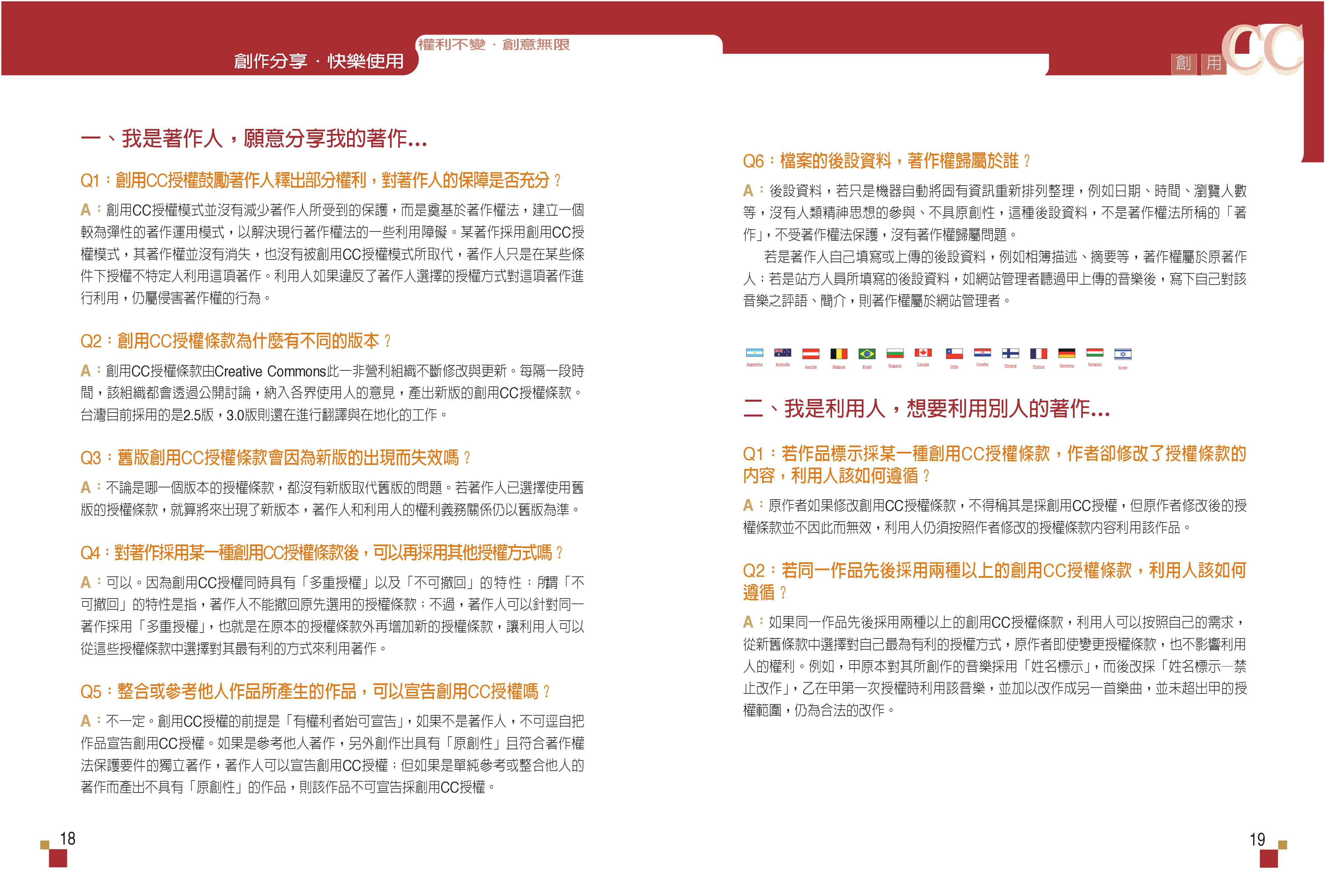Viewport: 1325px width, 896px height.
Task: Select the 創作分享．快樂使用 header tab
Action: (x=319, y=61)
